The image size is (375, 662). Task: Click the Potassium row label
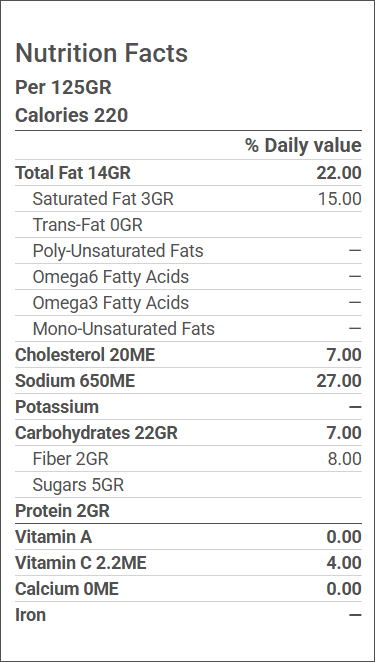[x=57, y=407]
